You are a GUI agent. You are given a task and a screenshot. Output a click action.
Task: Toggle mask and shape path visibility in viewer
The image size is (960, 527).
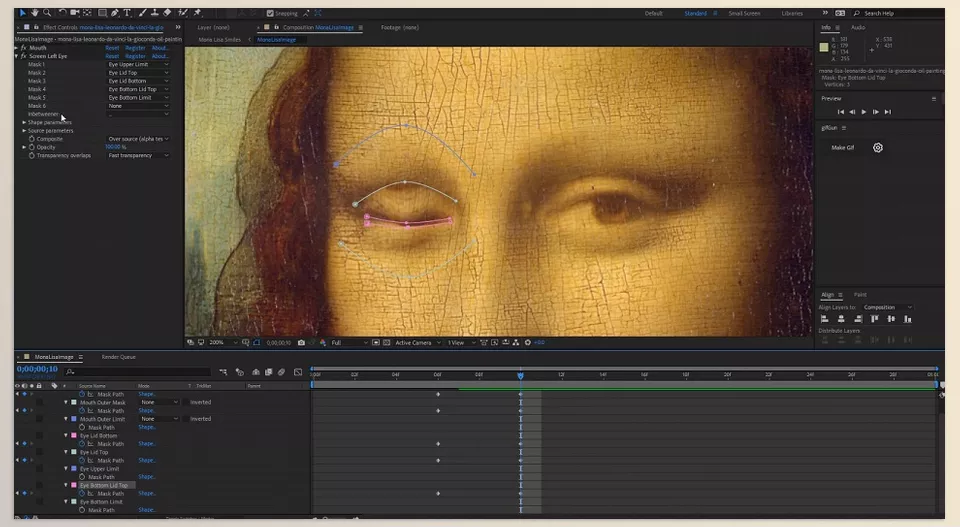257,343
